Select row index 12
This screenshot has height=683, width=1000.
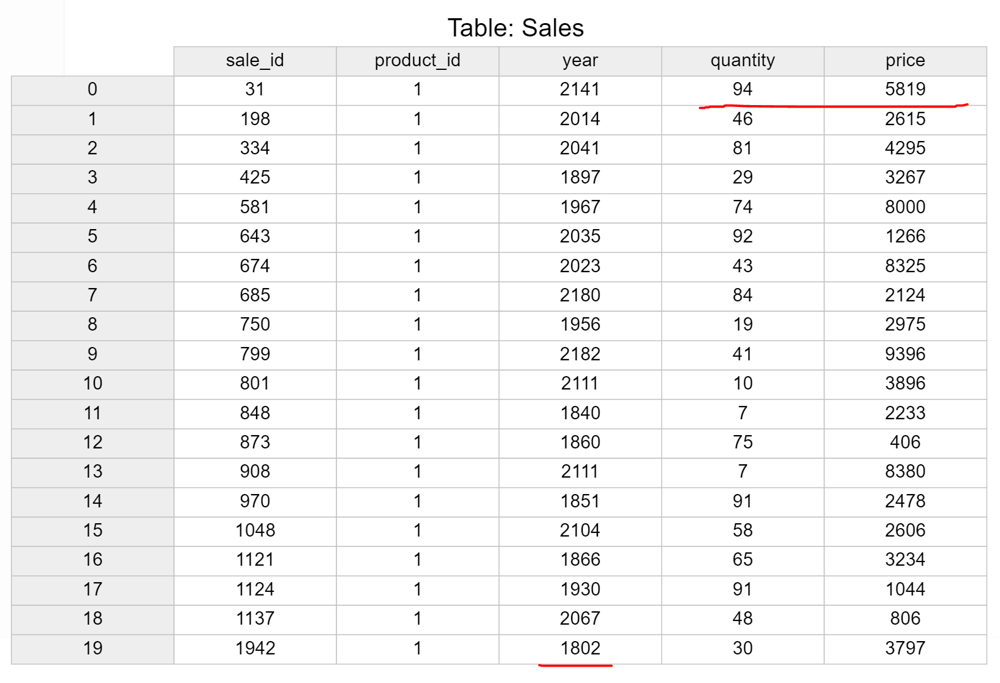tap(92, 443)
